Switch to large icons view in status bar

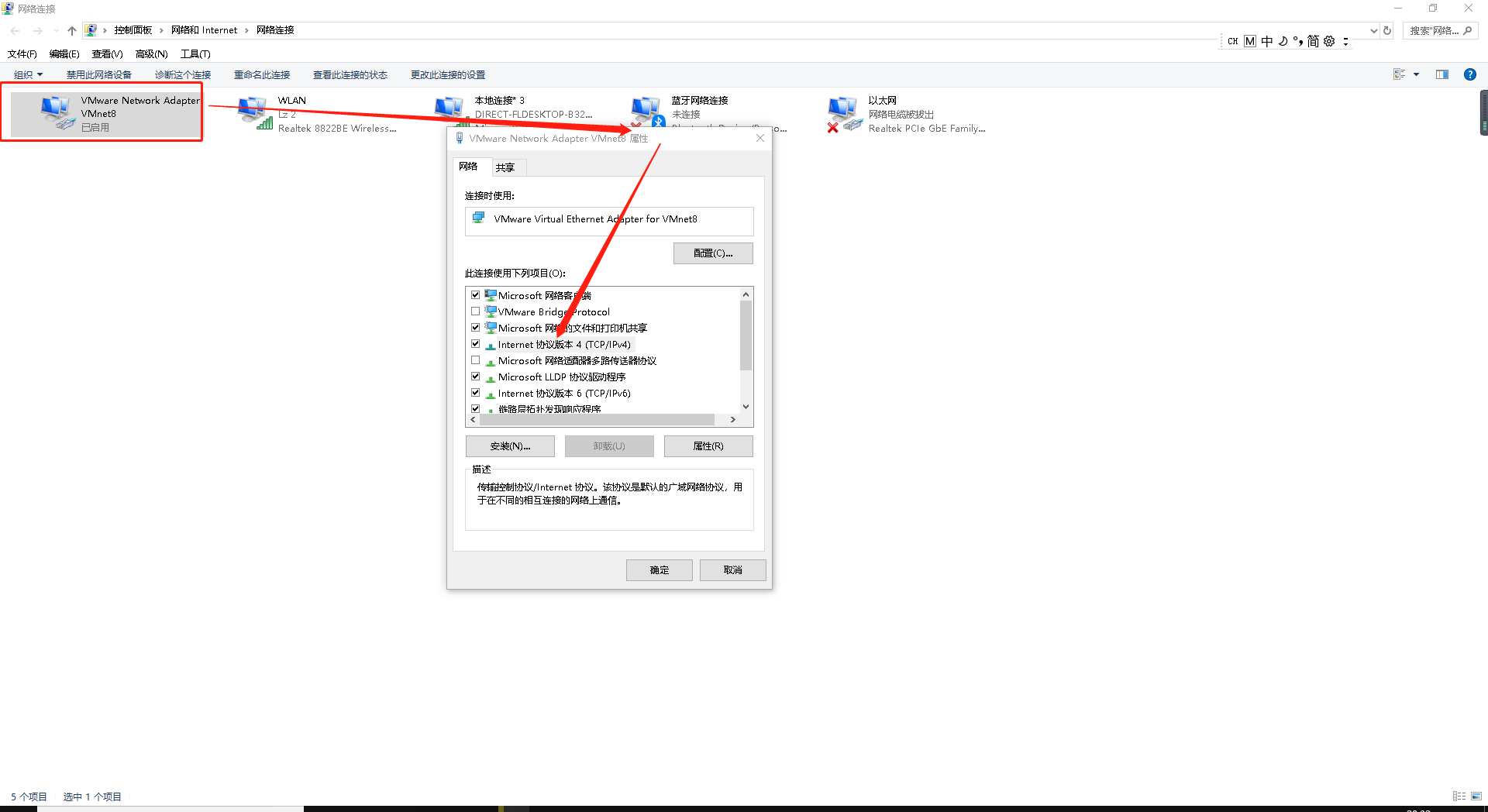(1476, 796)
